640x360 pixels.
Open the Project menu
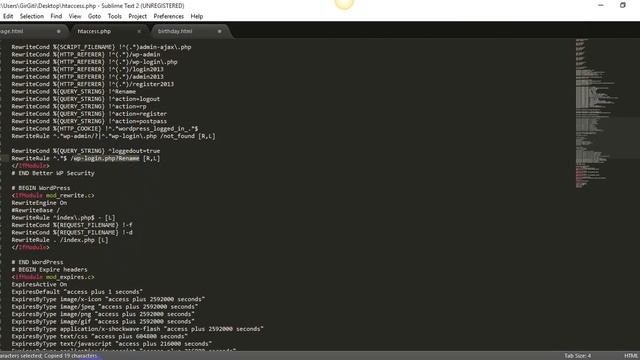click(138, 16)
